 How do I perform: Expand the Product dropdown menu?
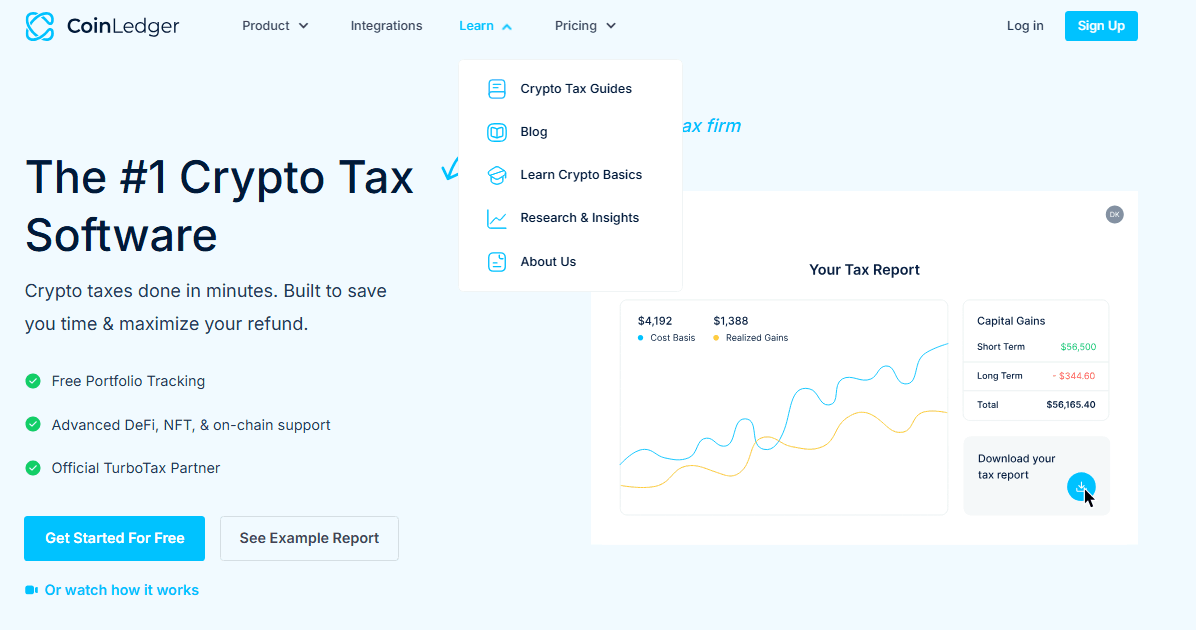coord(275,26)
